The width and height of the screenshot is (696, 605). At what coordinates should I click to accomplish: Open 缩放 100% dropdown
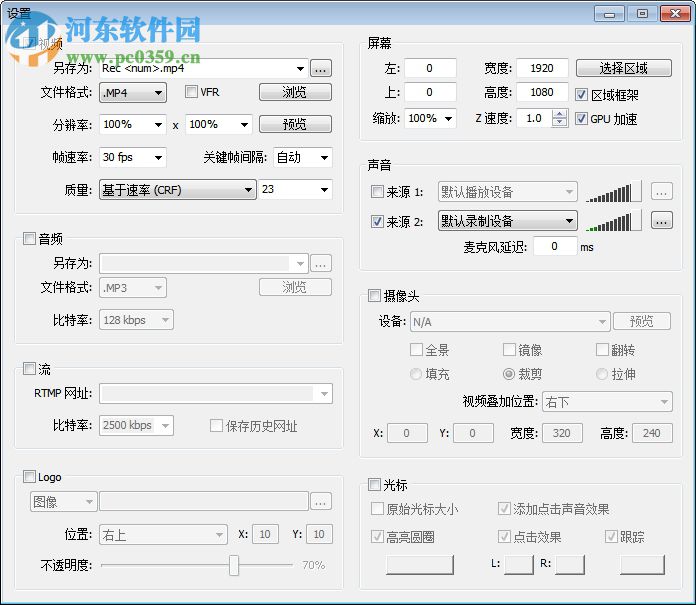[x=430, y=119]
